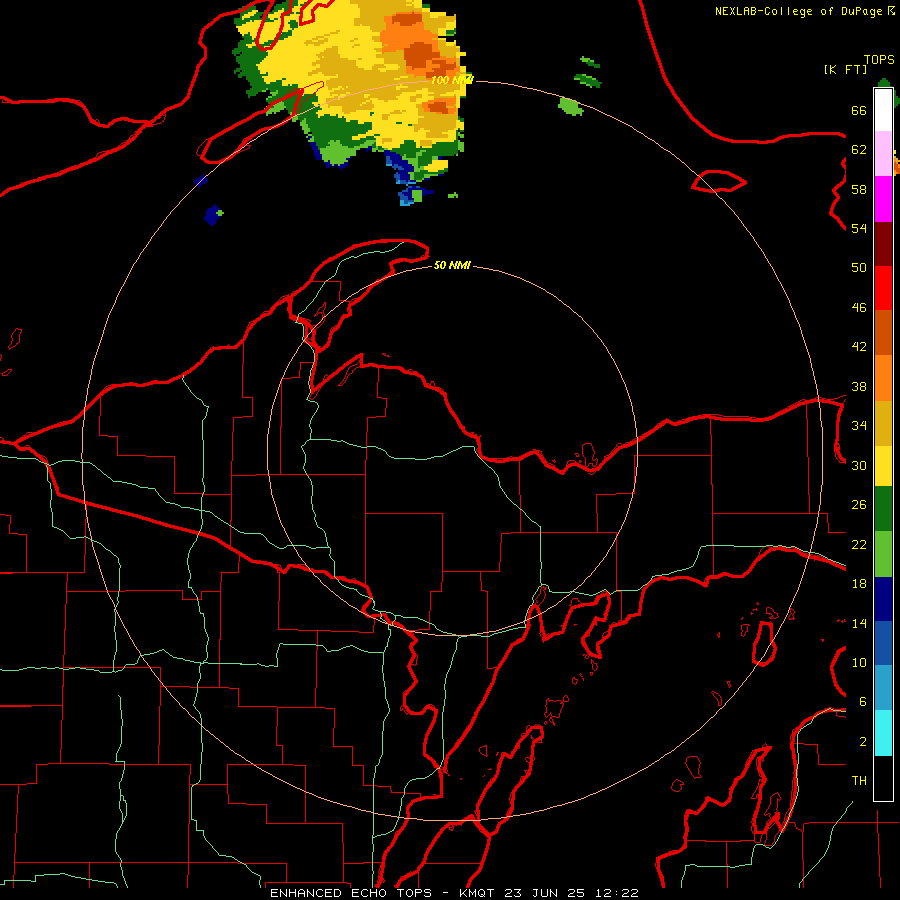
Task: Click the dark green 22-26 legend swatch
Action: coord(883,509)
